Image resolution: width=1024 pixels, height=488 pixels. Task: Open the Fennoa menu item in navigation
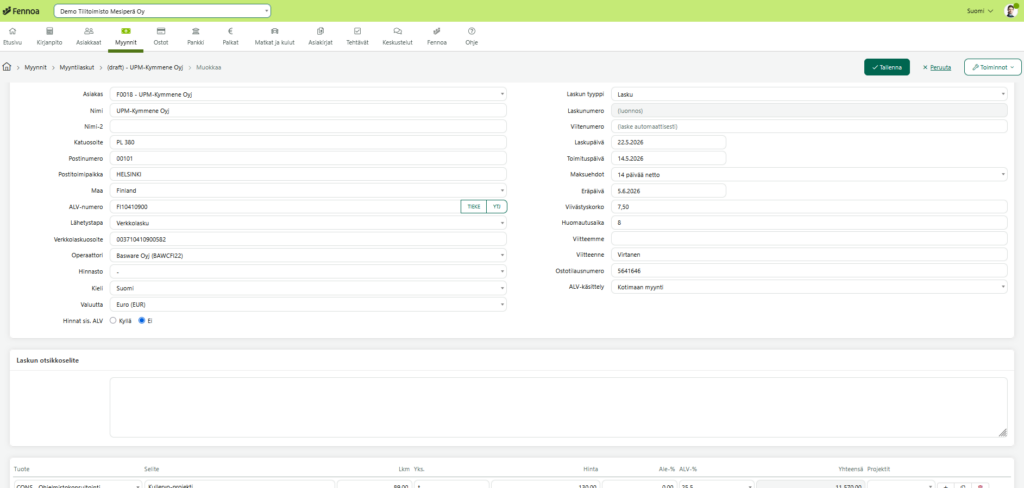436,36
